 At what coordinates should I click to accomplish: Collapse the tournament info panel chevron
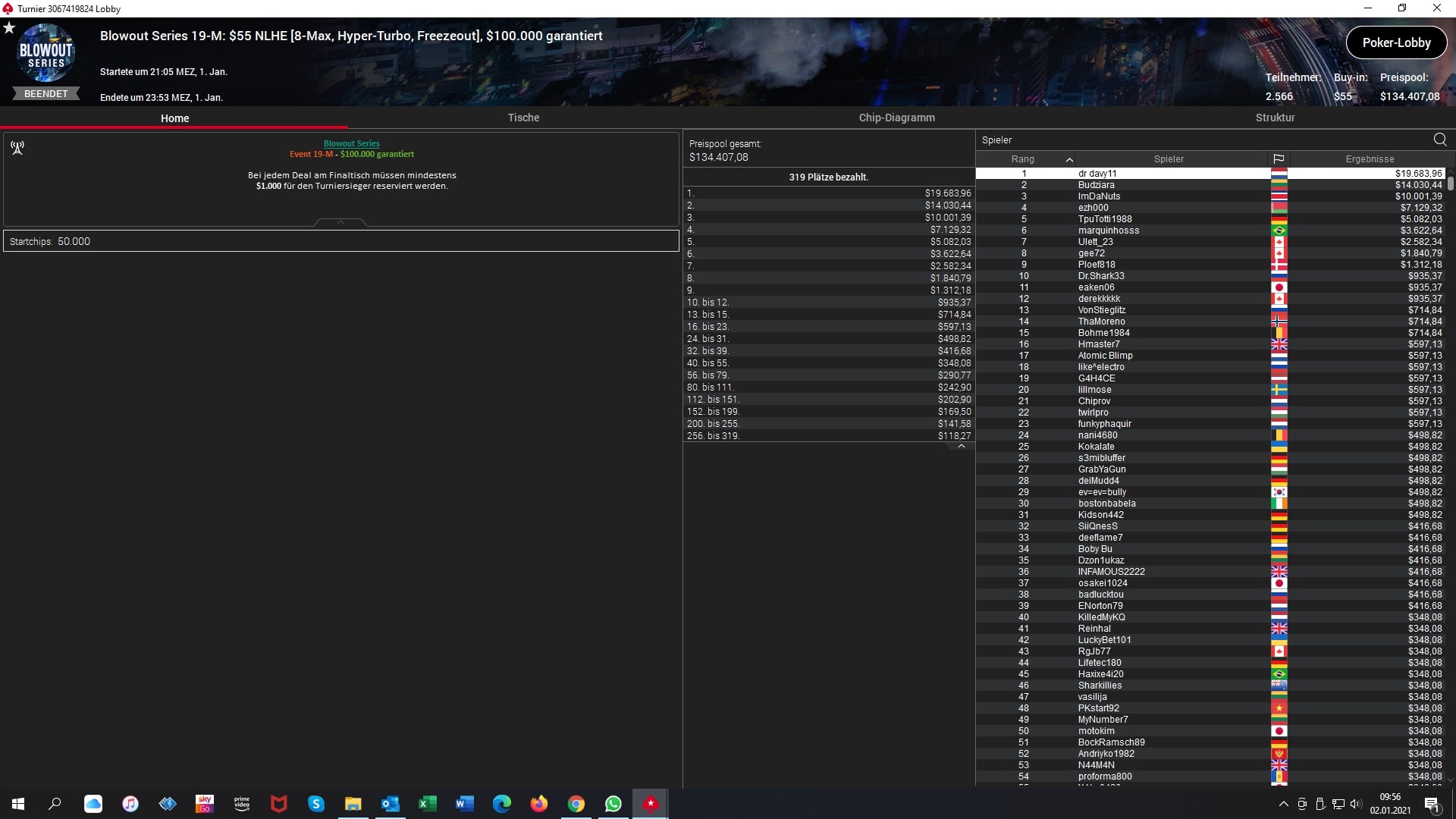pyautogui.click(x=340, y=222)
